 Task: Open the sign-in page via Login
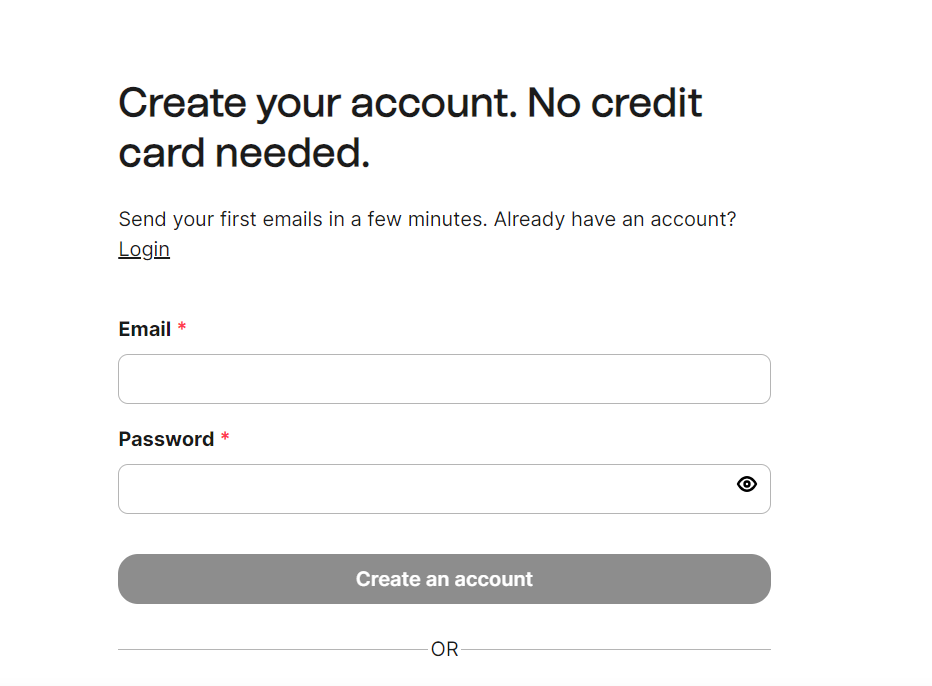pyautogui.click(x=144, y=249)
